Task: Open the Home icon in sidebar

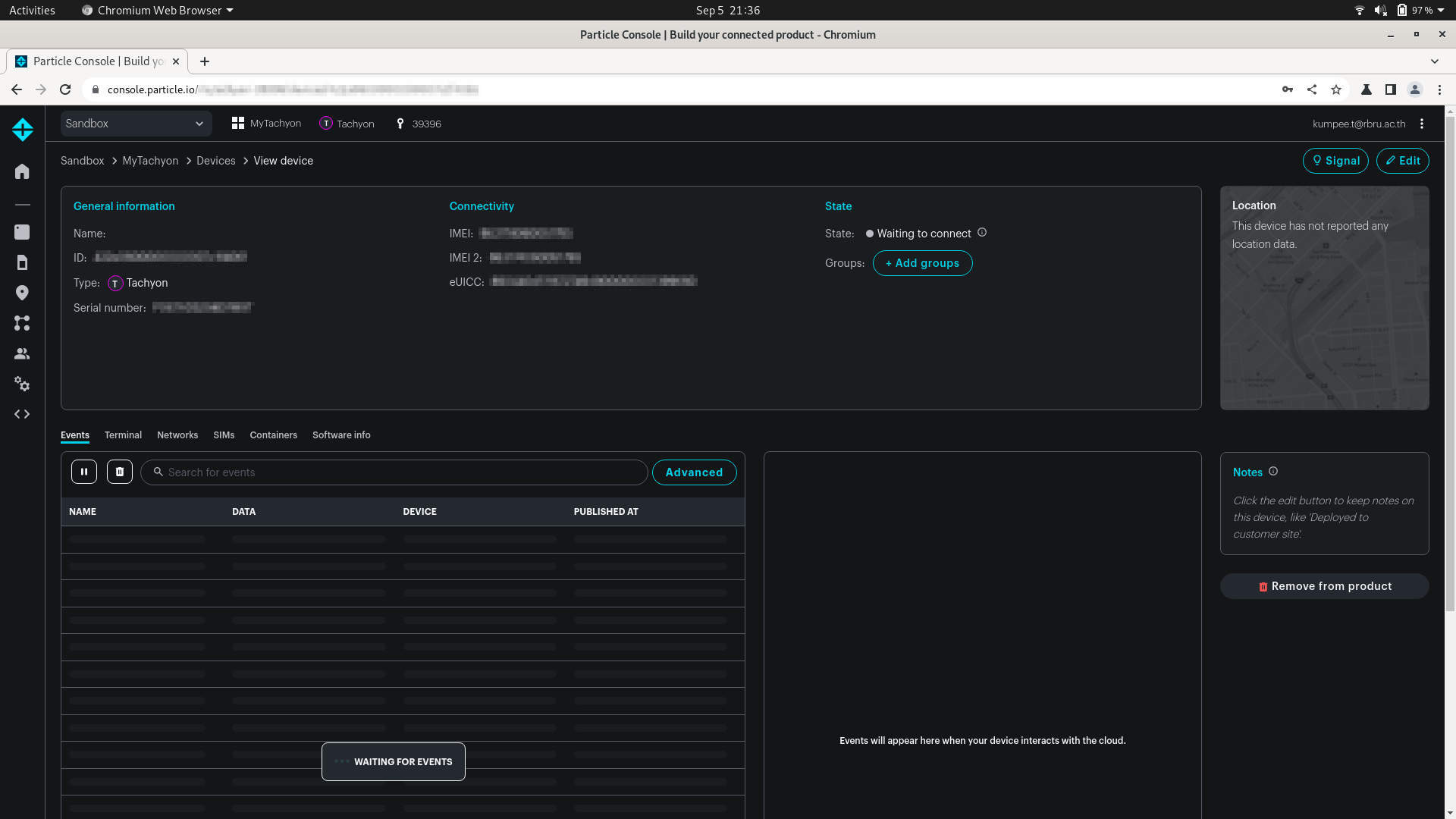Action: pos(22,171)
